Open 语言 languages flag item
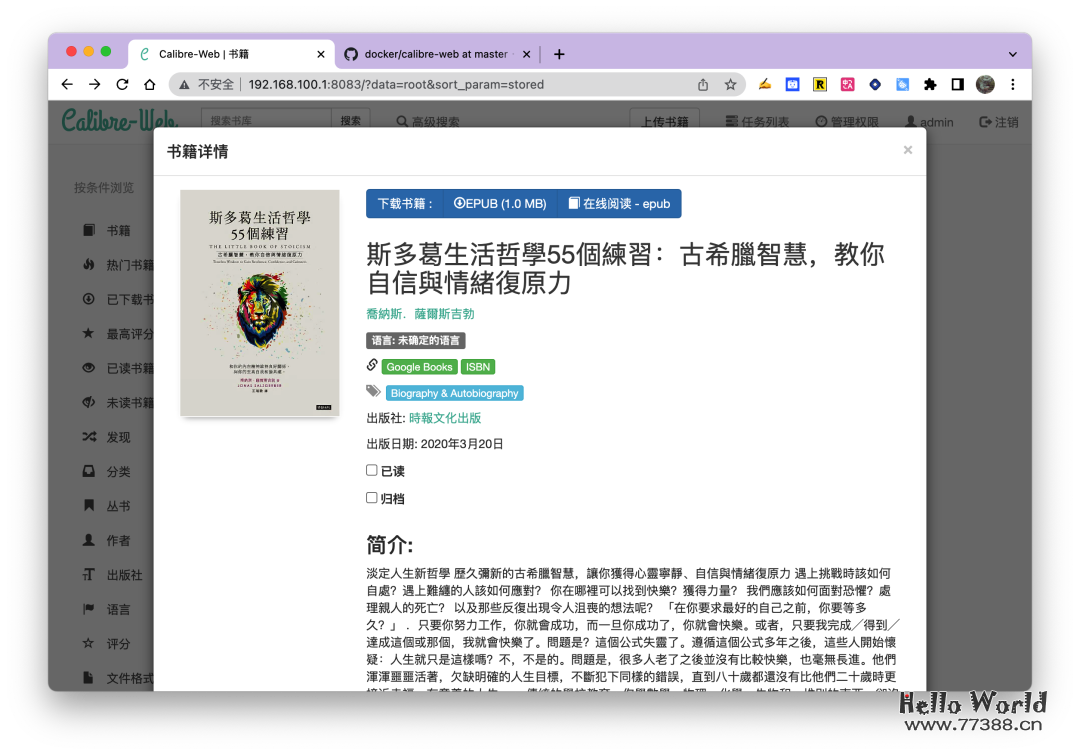This screenshot has height=755, width=1080. pos(107,609)
